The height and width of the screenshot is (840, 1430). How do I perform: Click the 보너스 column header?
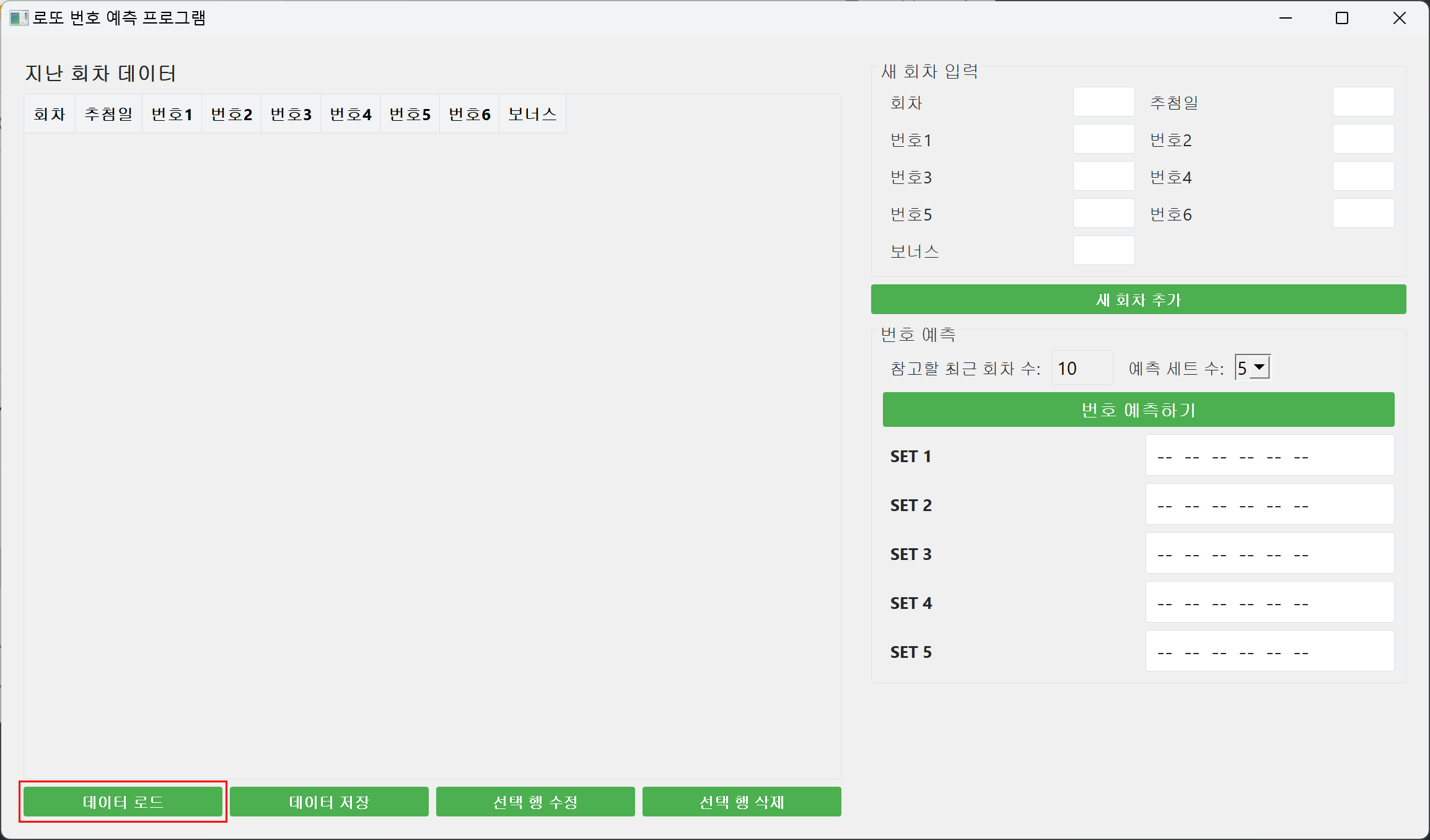[x=532, y=114]
